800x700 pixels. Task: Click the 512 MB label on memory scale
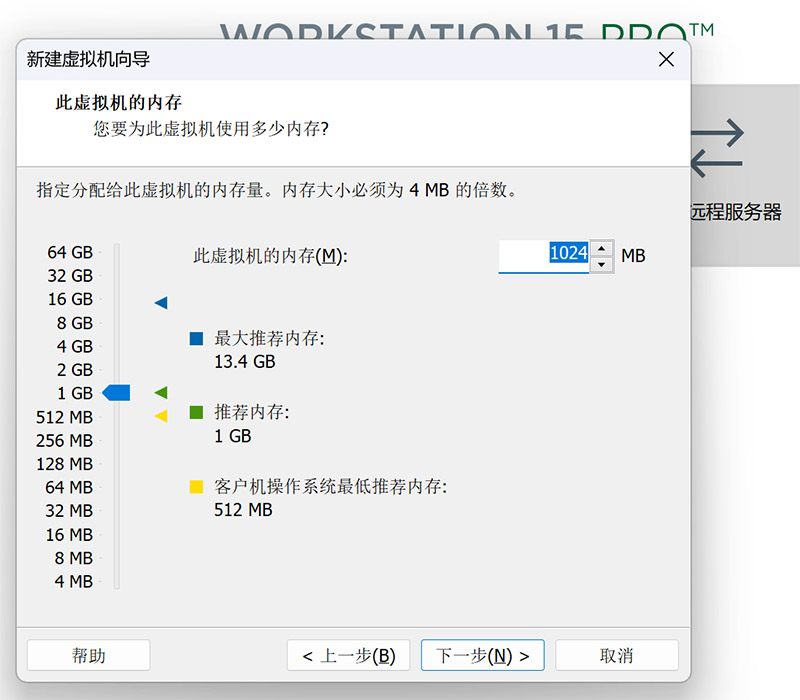66,417
